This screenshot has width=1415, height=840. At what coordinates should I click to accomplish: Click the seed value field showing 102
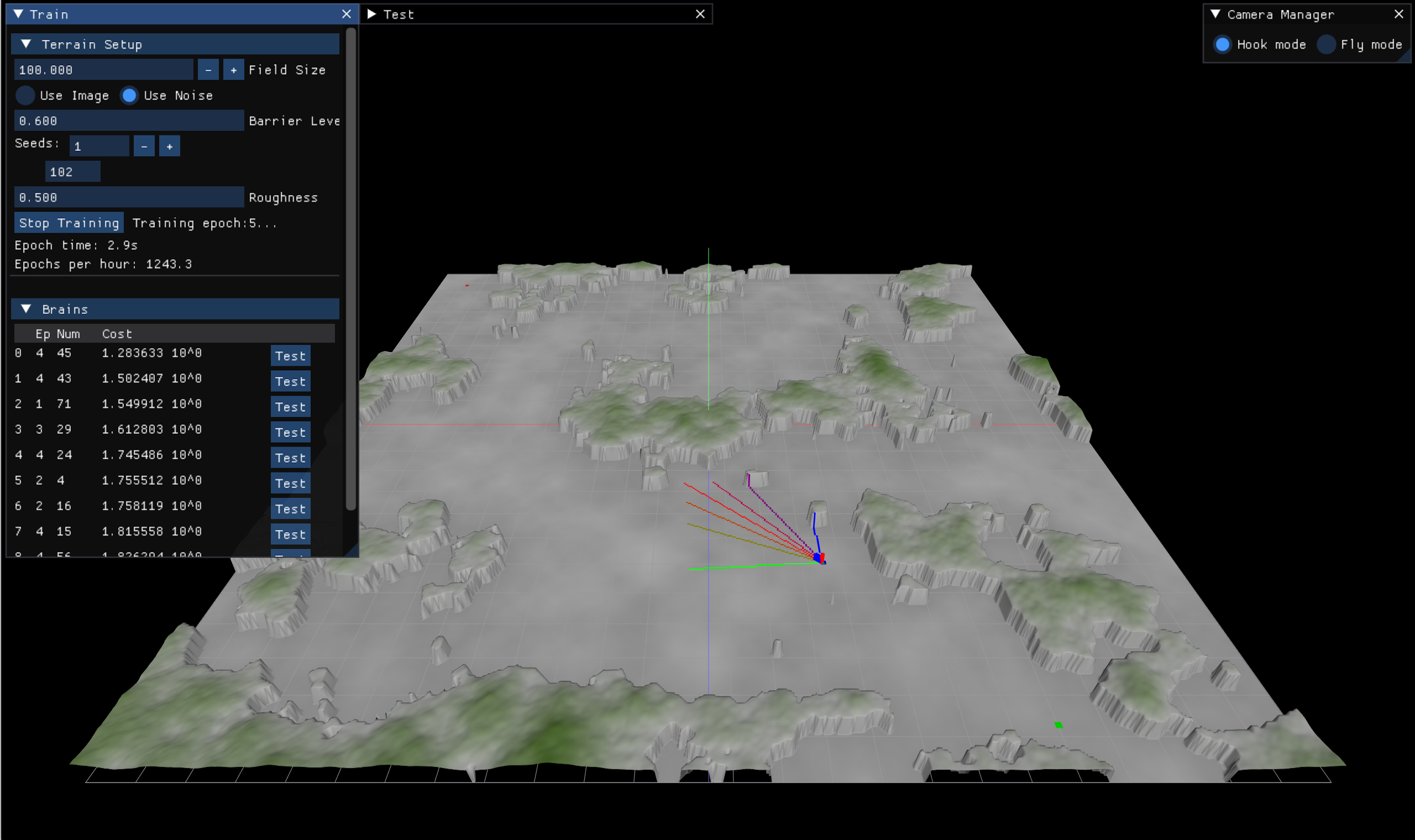72,172
